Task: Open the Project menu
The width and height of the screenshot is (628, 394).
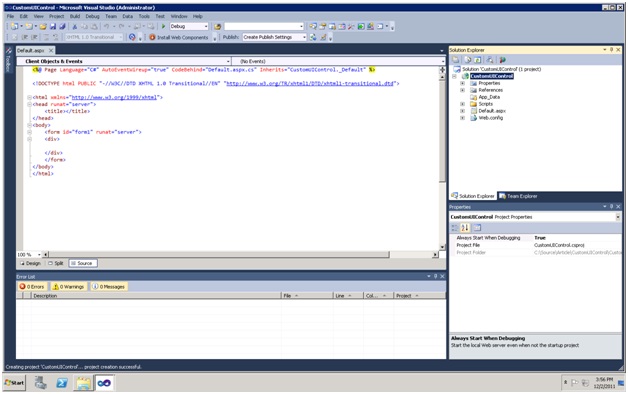Action: click(56, 16)
